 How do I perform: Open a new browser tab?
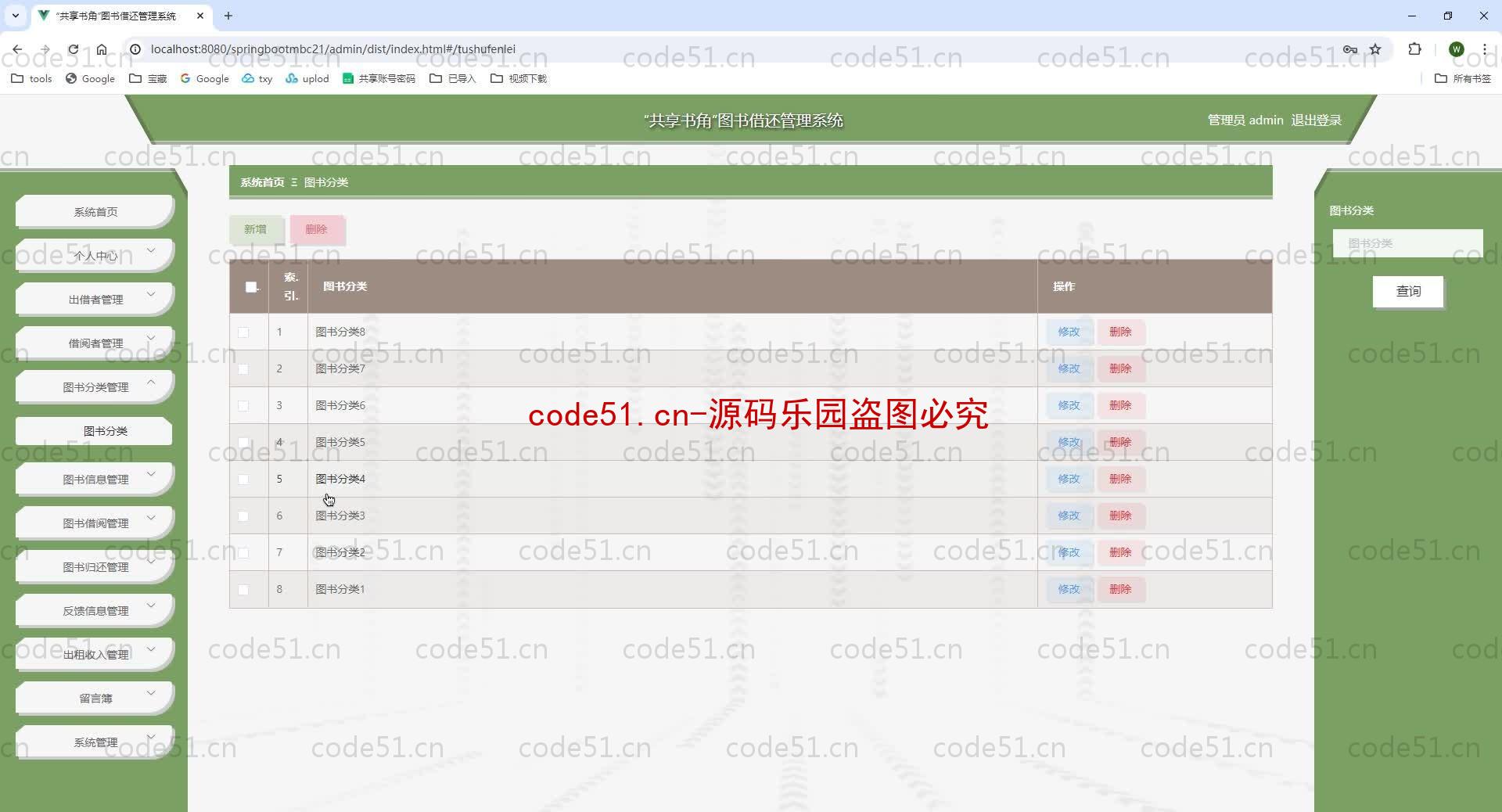pyautogui.click(x=228, y=16)
